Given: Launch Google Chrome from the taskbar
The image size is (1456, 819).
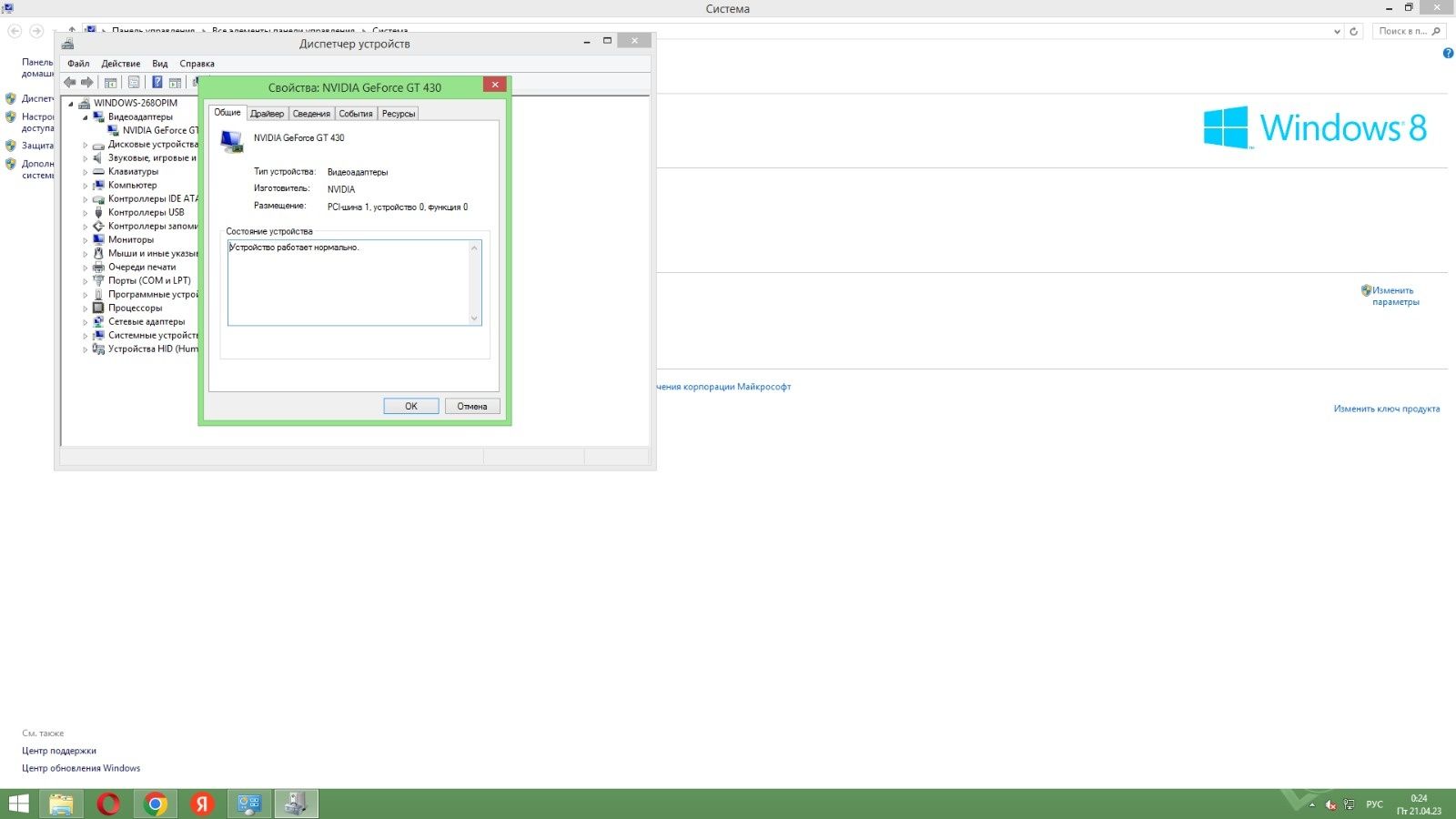Looking at the screenshot, I should tap(156, 804).
